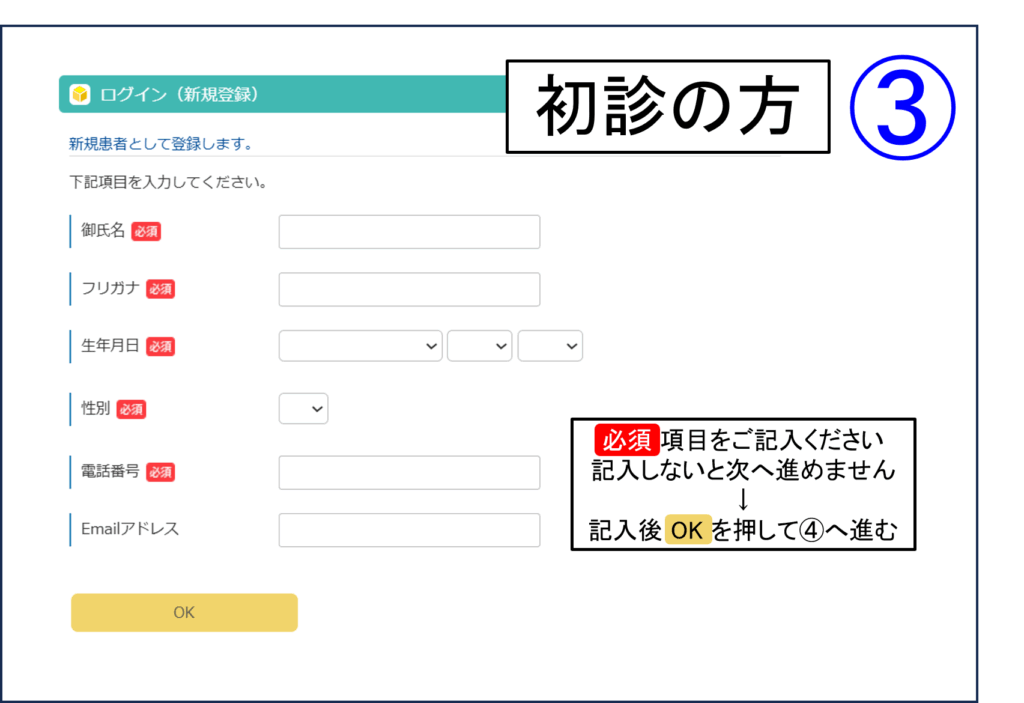Image resolution: width=1024 pixels, height=703 pixels.
Task: Click the red 必須 badge beside 生年月日
Action: [x=160, y=346]
